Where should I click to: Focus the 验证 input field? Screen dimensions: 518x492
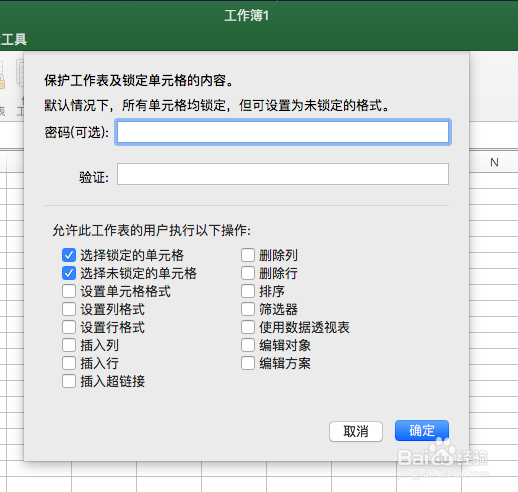(x=283, y=174)
